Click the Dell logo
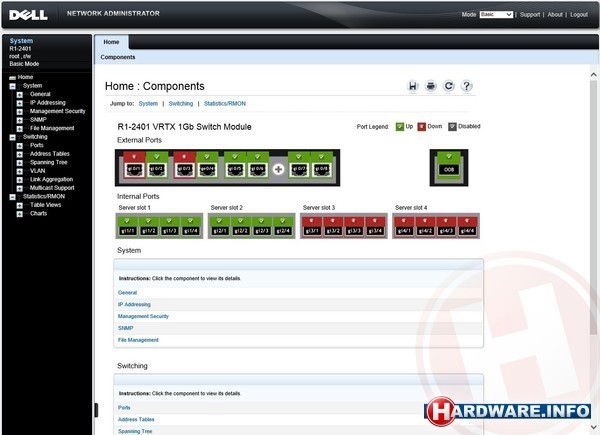The width and height of the screenshot is (600, 435). [28, 15]
